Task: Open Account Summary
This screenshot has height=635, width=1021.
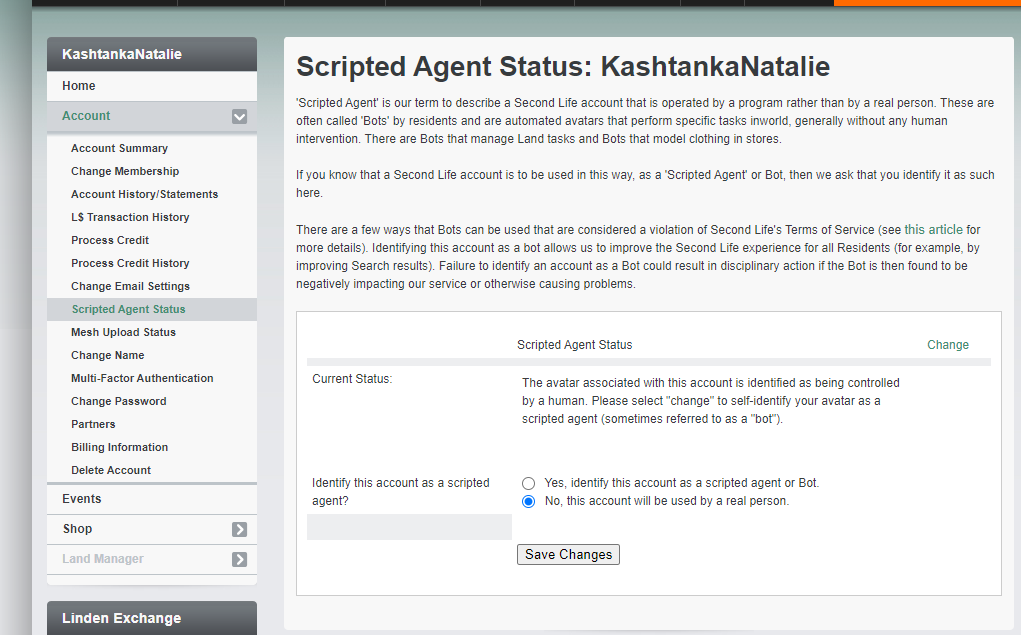Action: click(119, 148)
